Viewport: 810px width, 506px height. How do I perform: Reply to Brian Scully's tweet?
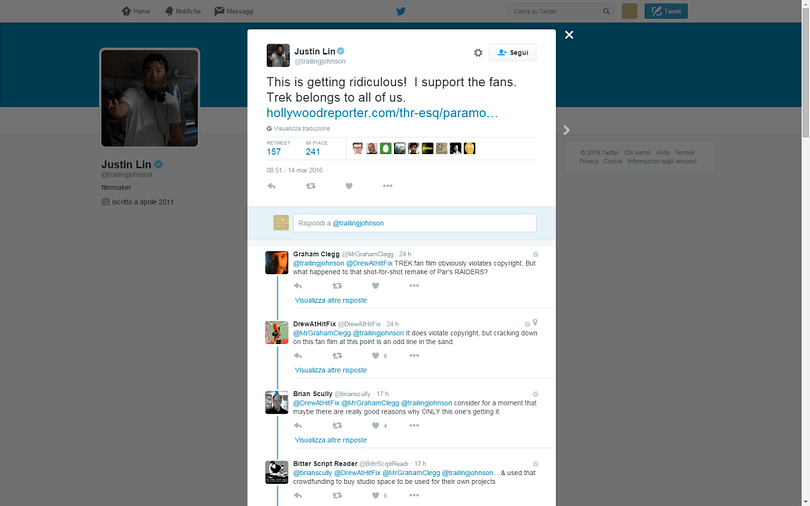298,425
